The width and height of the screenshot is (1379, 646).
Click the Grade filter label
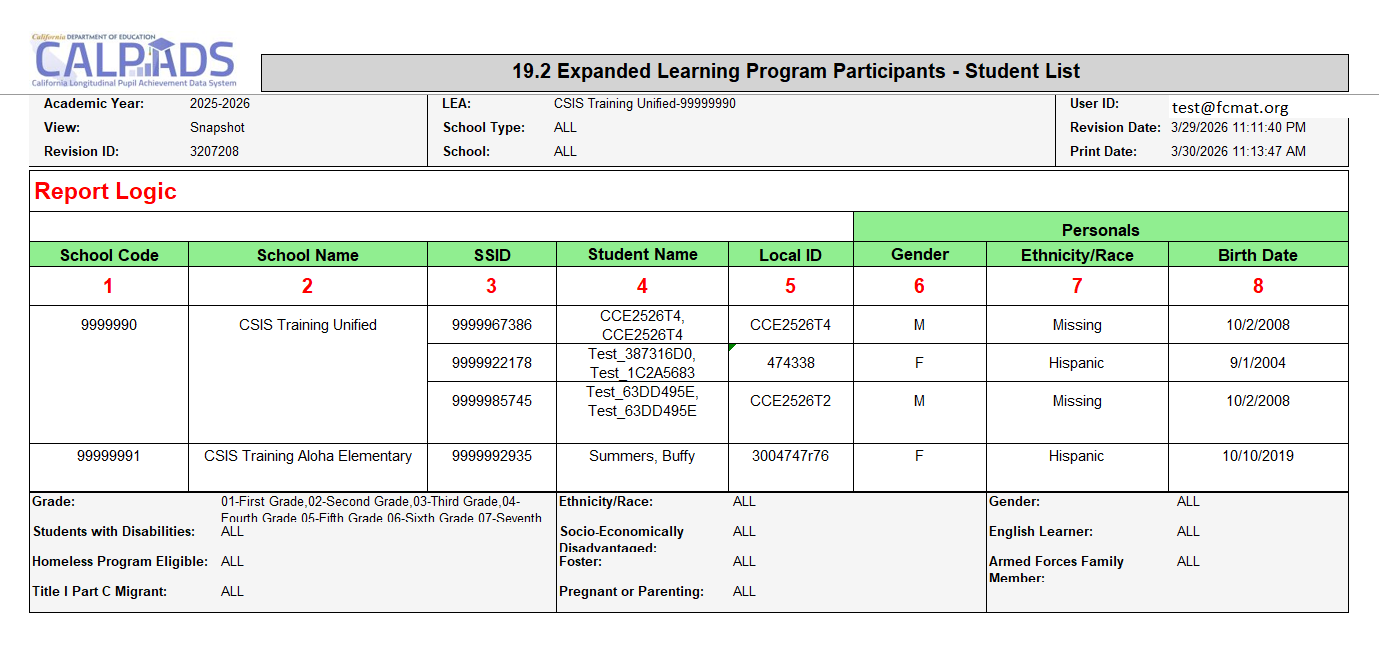pos(54,502)
